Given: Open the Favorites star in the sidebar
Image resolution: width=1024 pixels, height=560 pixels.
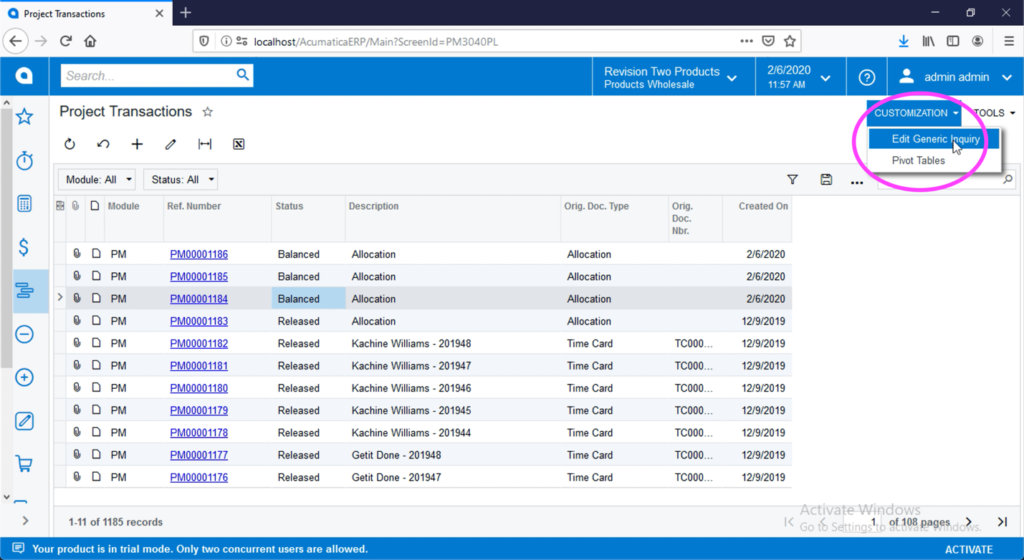Looking at the screenshot, I should (x=24, y=117).
